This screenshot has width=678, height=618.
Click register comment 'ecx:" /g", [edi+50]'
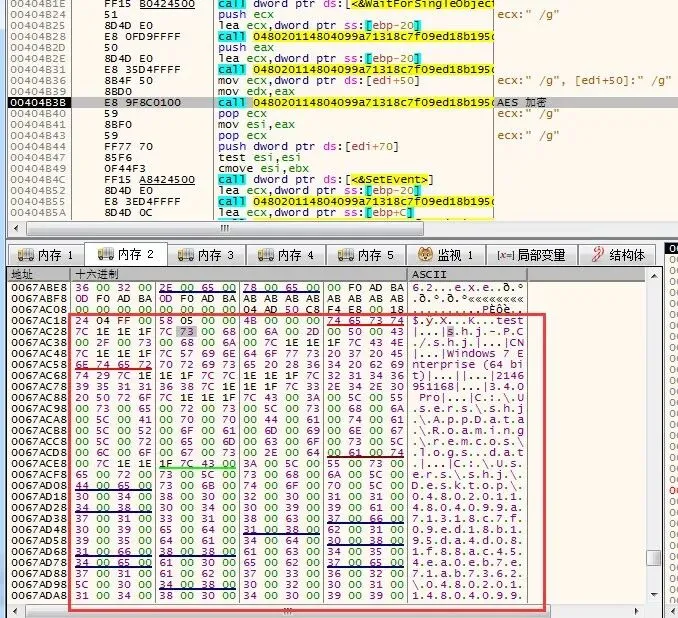(584, 80)
